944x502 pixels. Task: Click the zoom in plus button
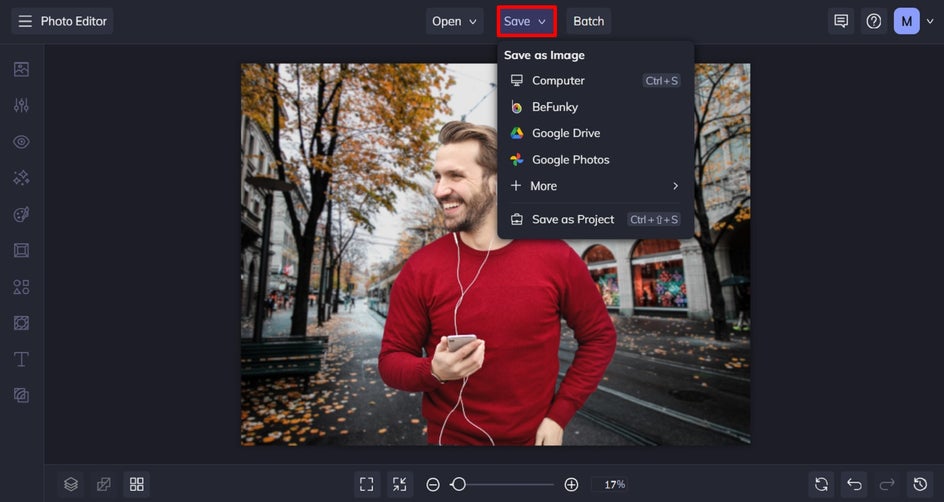coord(571,485)
